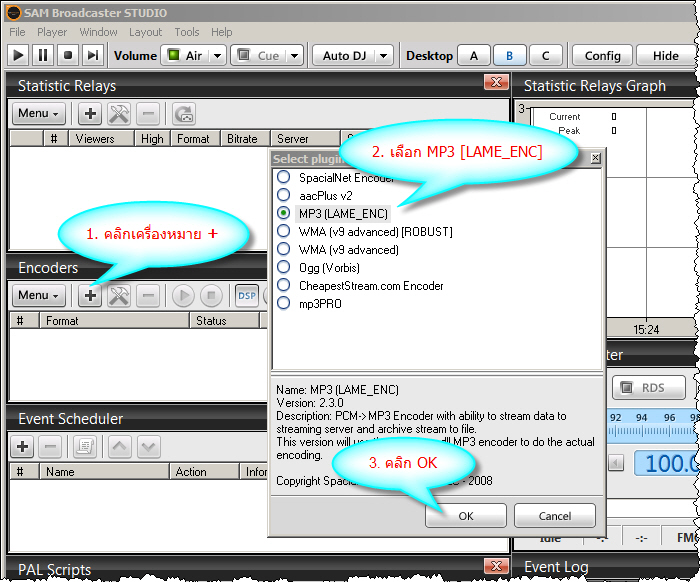Click the Auto DJ button
Viewport: 700px width, 582px height.
click(x=344, y=55)
